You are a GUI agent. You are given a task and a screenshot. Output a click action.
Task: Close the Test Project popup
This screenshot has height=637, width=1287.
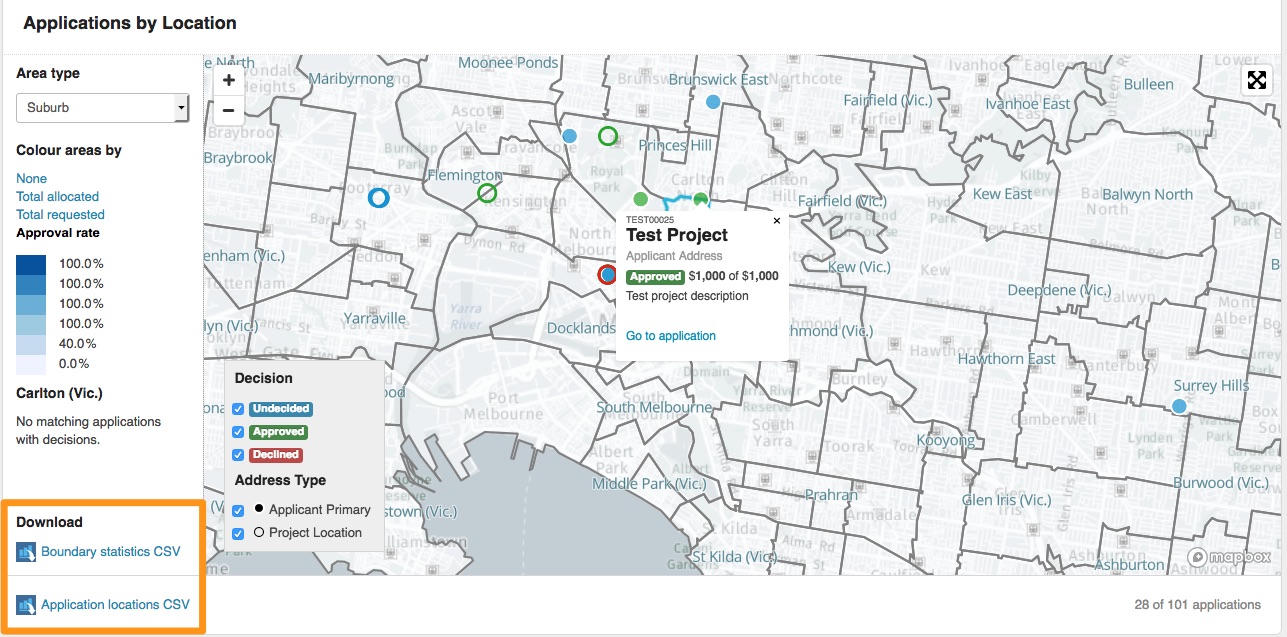click(x=777, y=221)
